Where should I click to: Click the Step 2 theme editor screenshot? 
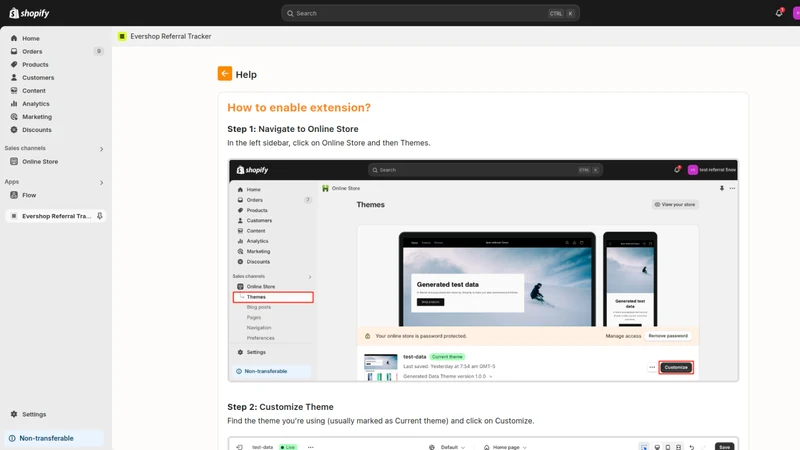(x=483, y=443)
